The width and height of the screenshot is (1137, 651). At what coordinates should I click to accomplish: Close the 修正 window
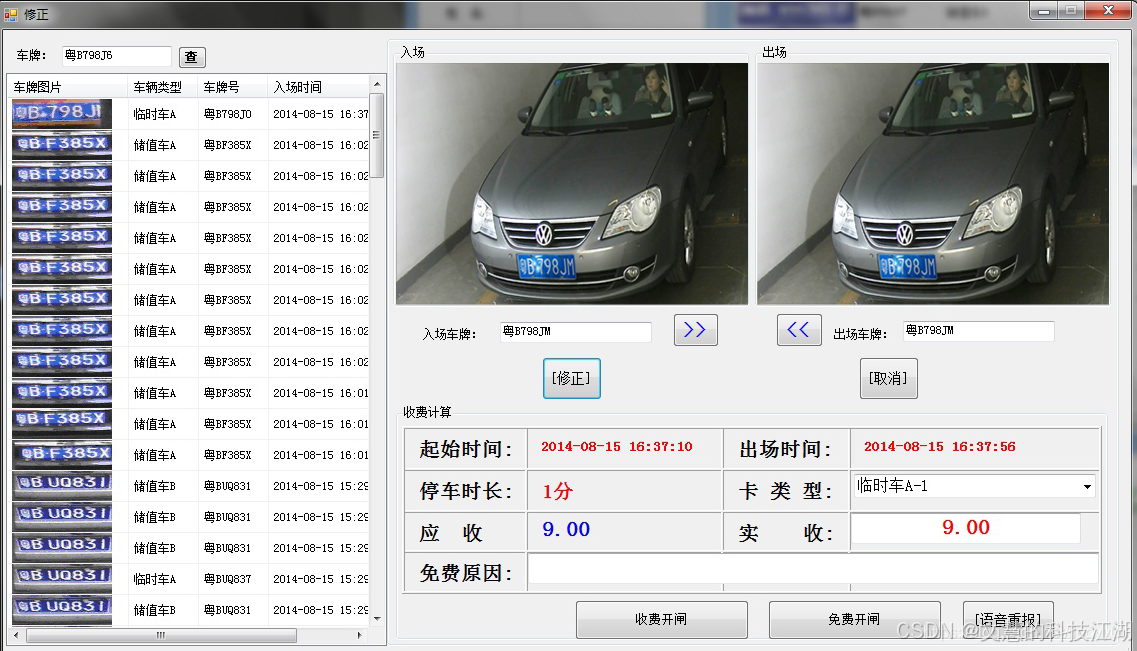pyautogui.click(x=1109, y=10)
